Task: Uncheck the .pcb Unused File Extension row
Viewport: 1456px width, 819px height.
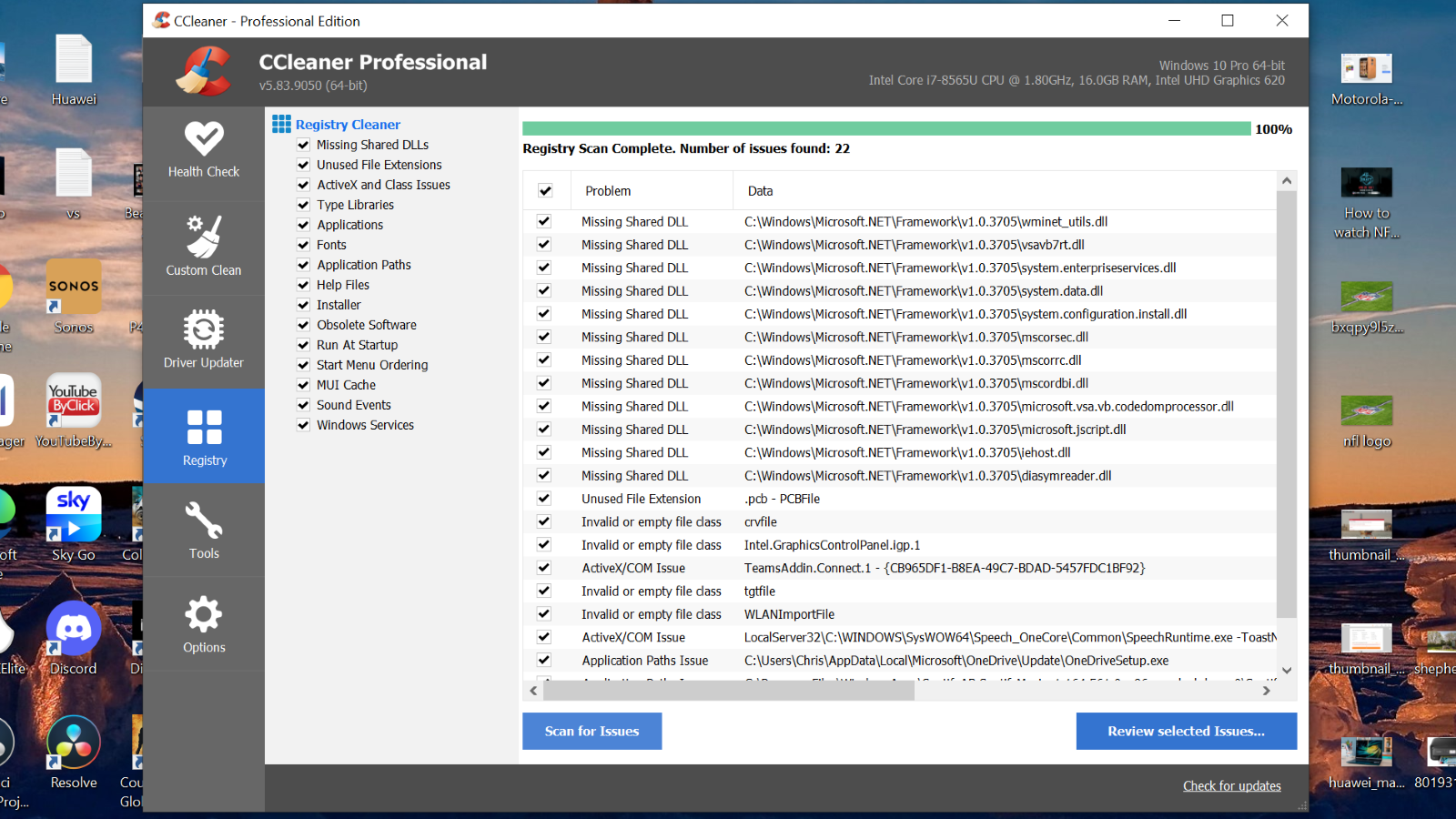Action: (543, 499)
